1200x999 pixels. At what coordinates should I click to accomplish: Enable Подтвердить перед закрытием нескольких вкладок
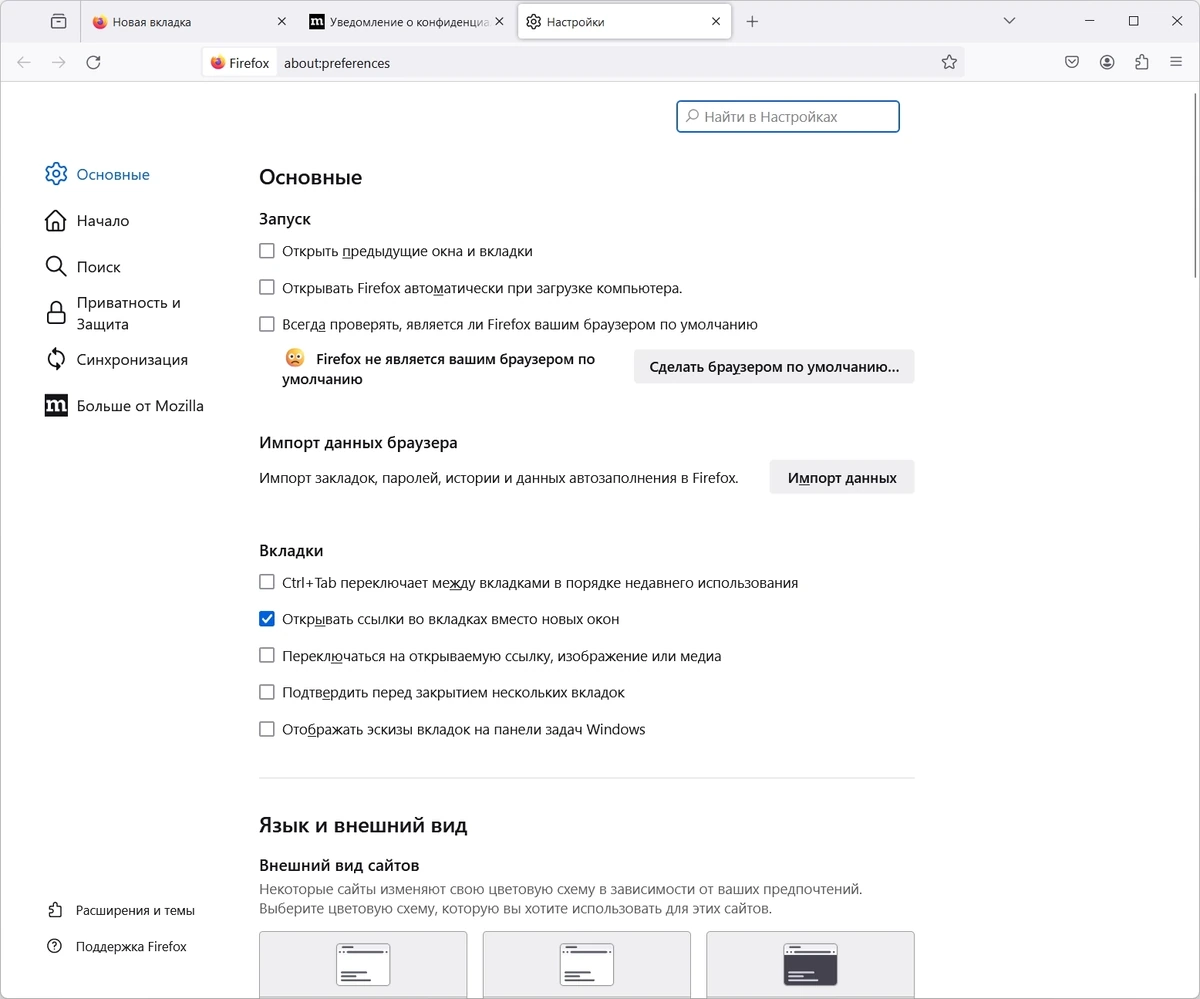[267, 692]
